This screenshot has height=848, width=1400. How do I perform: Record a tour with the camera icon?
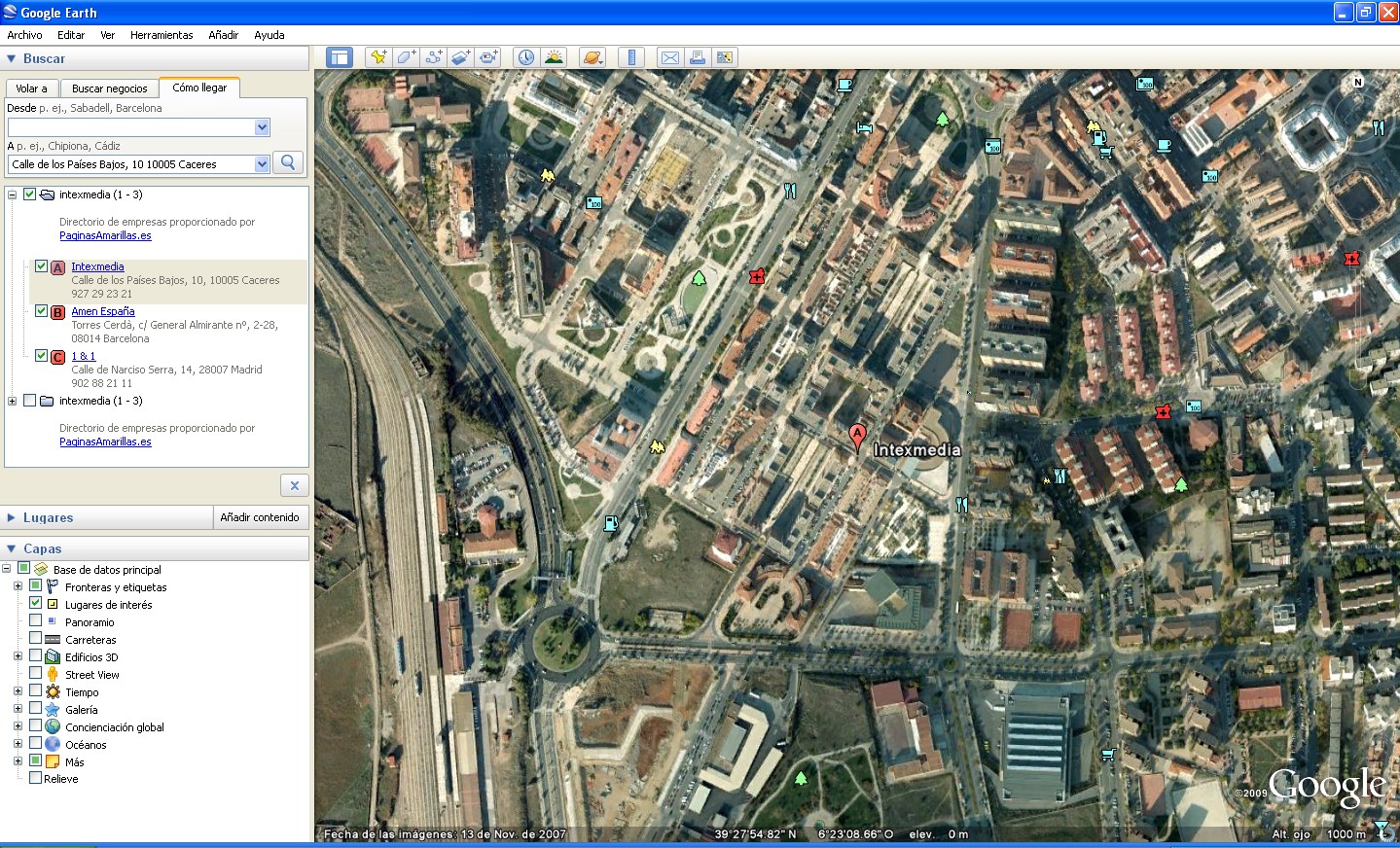click(x=487, y=57)
